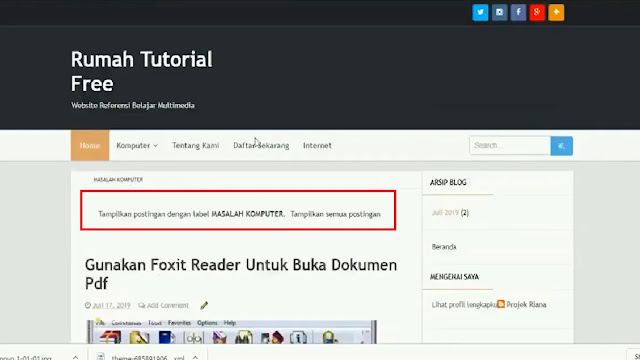The image size is (640, 360).
Task: Click the MASALAH KOMPUTER breadcrumb label
Action: tap(118, 180)
